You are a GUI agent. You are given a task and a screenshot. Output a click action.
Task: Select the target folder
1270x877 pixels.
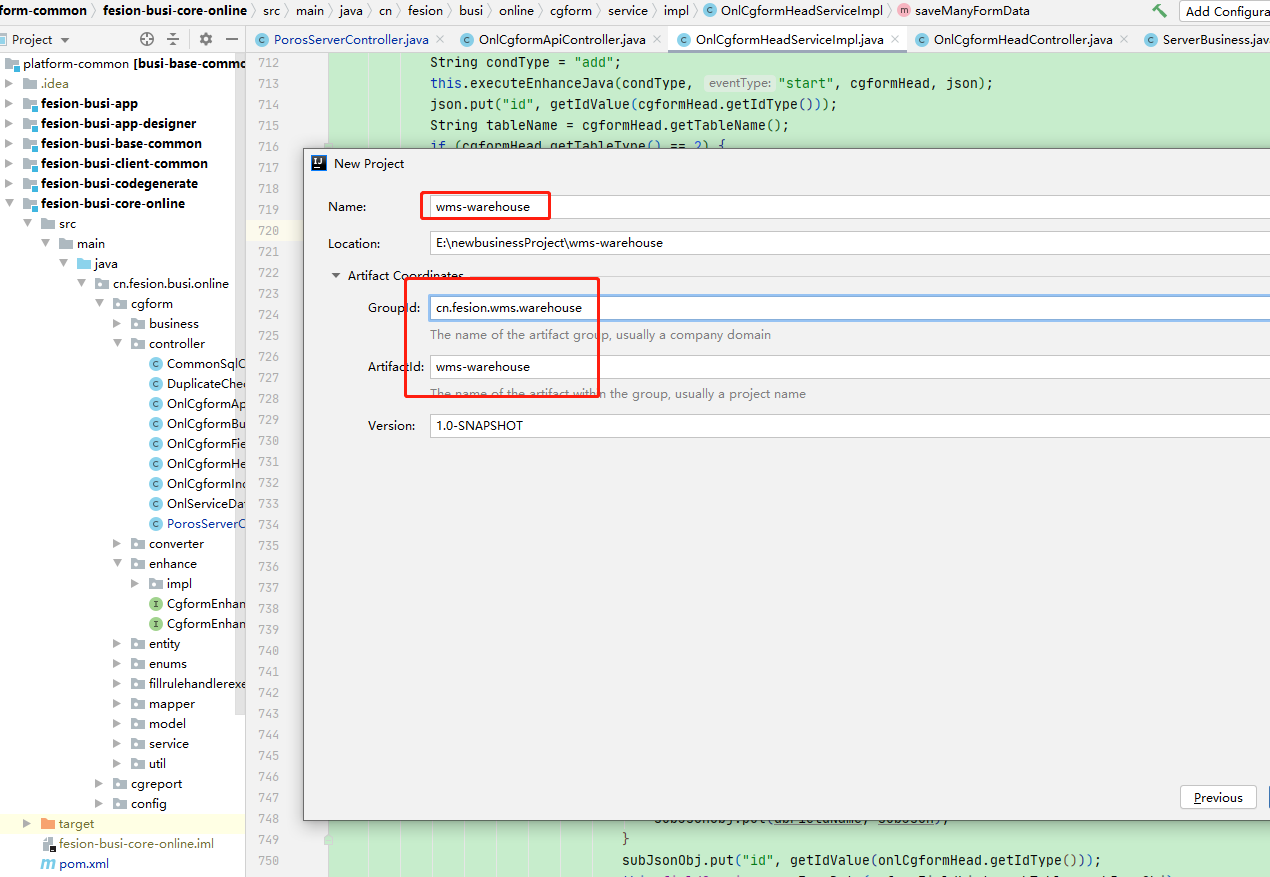coord(76,823)
